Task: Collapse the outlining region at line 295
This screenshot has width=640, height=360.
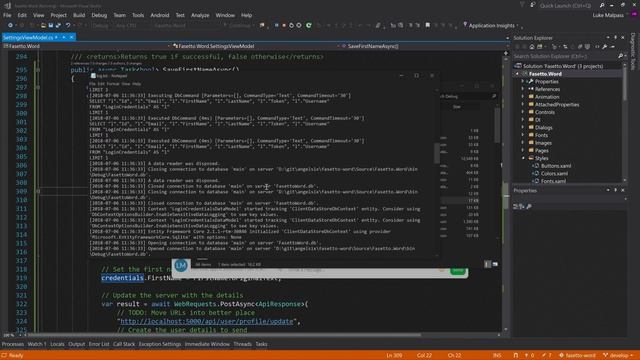Action: (38, 70)
